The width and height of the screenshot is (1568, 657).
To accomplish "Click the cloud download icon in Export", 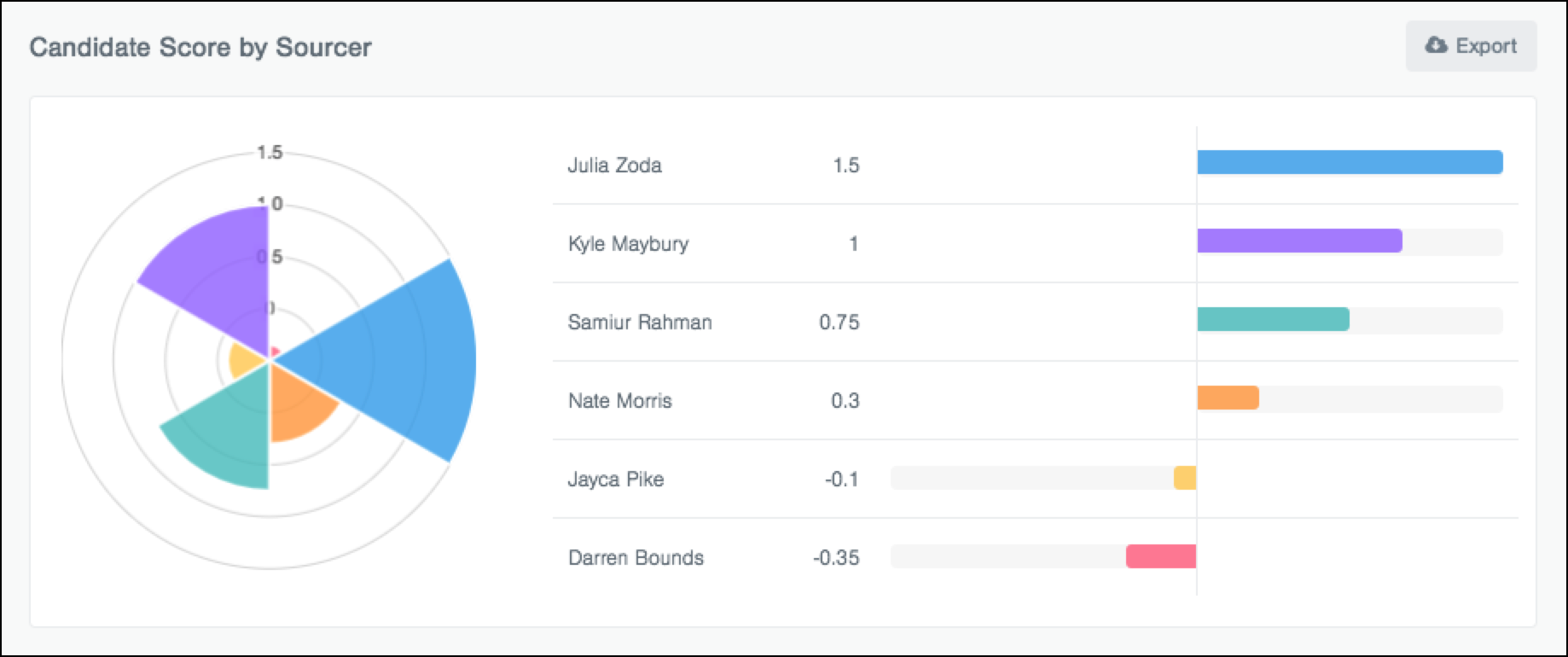I will 1436,45.
